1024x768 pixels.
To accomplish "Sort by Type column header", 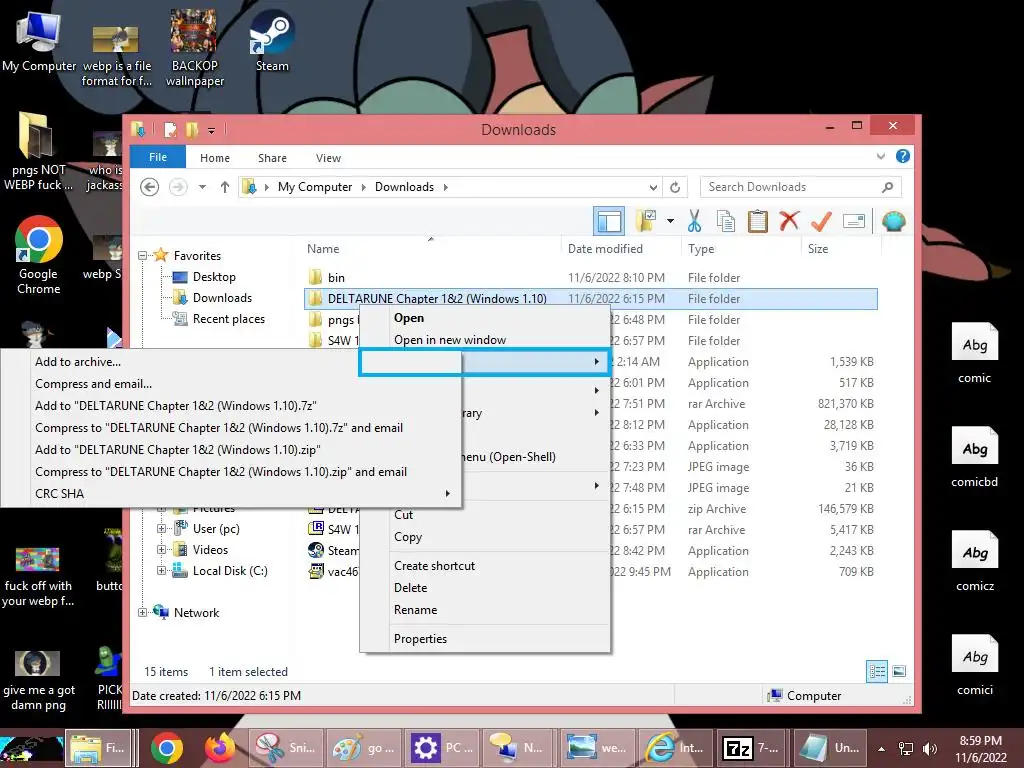I will tap(741, 249).
